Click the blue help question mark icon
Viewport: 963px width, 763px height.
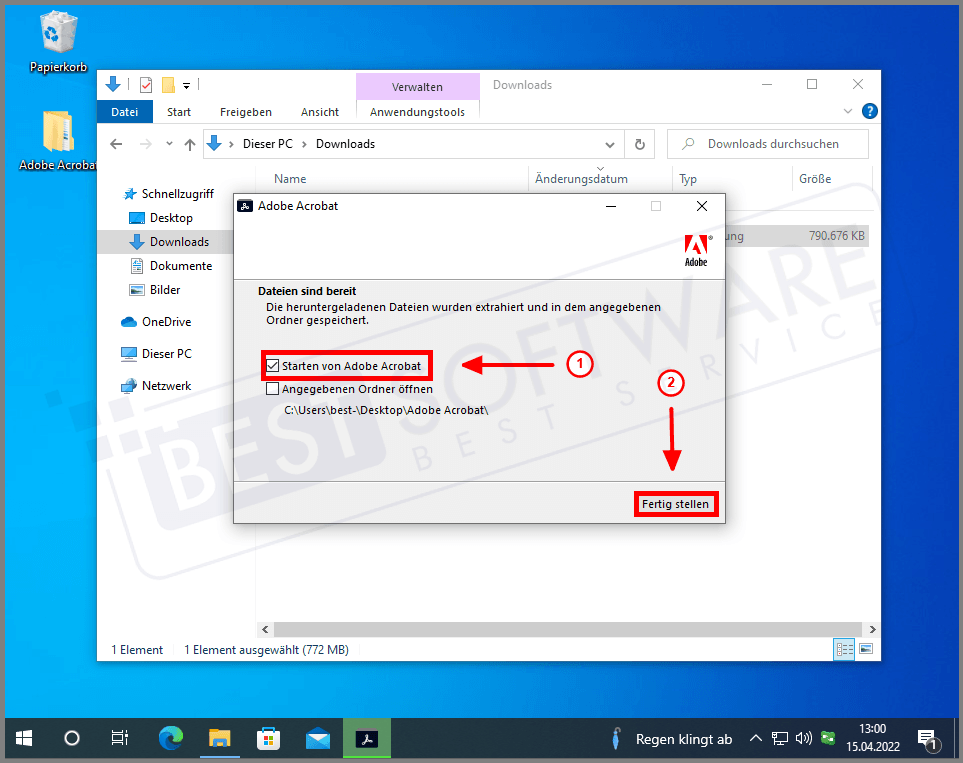[x=870, y=111]
